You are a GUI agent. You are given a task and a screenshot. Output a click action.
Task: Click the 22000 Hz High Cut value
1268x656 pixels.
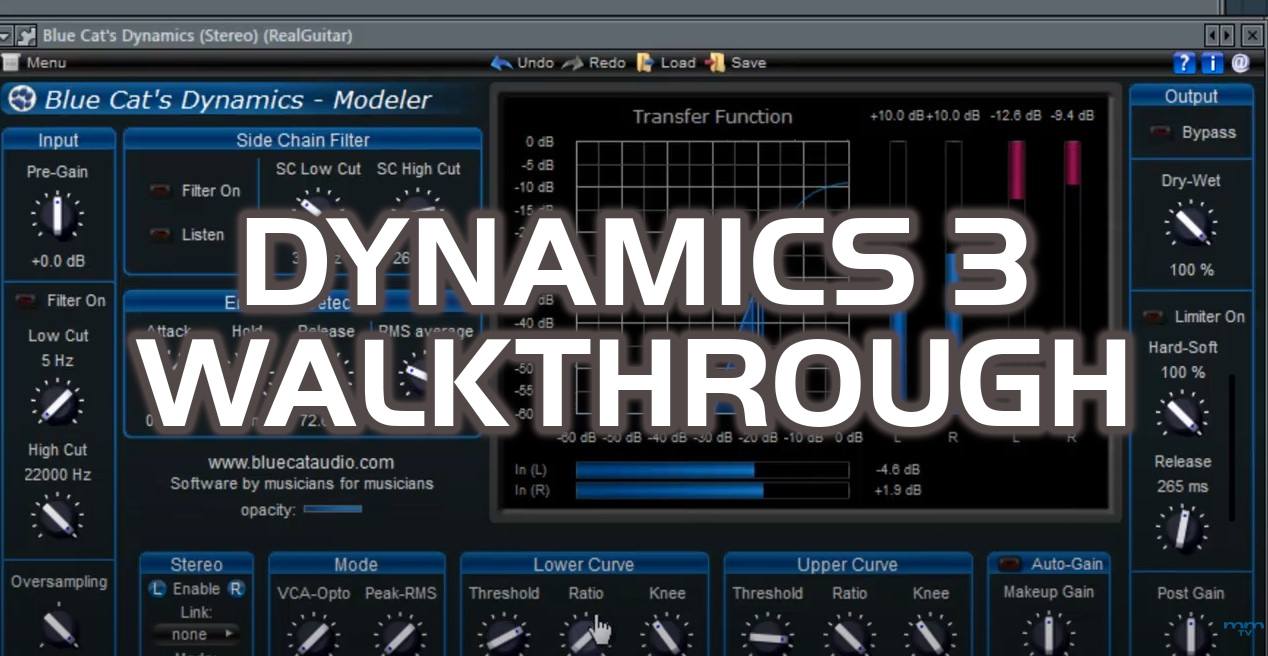(57, 474)
